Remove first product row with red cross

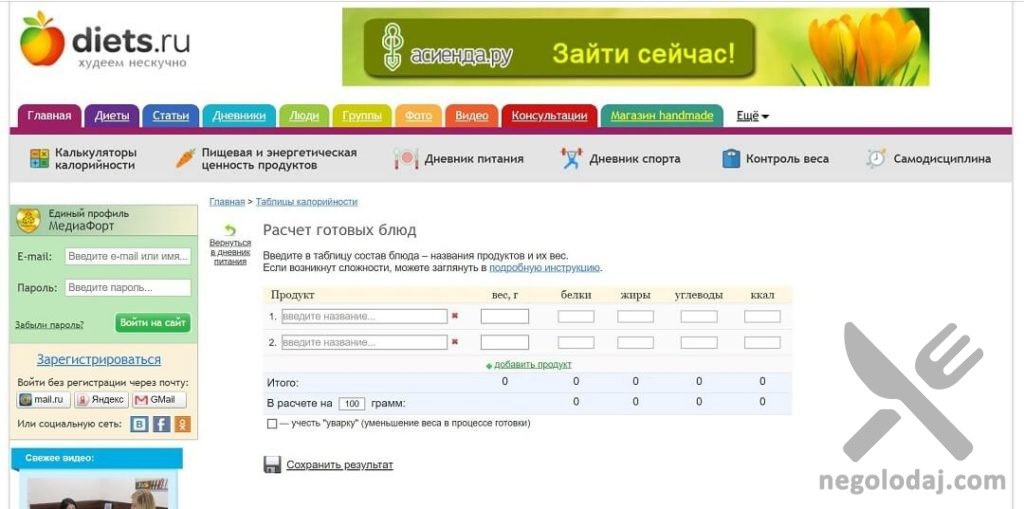[455, 316]
